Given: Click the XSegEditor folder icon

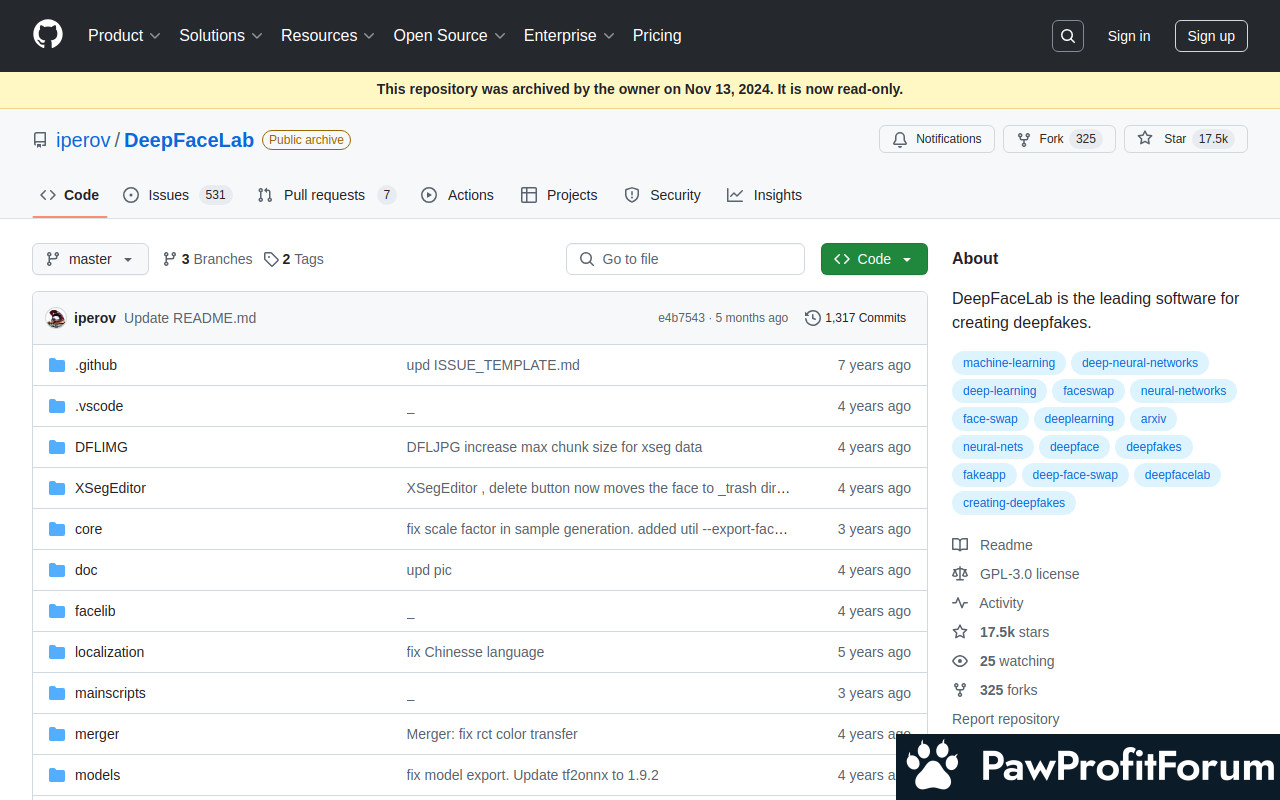Looking at the screenshot, I should [57, 488].
